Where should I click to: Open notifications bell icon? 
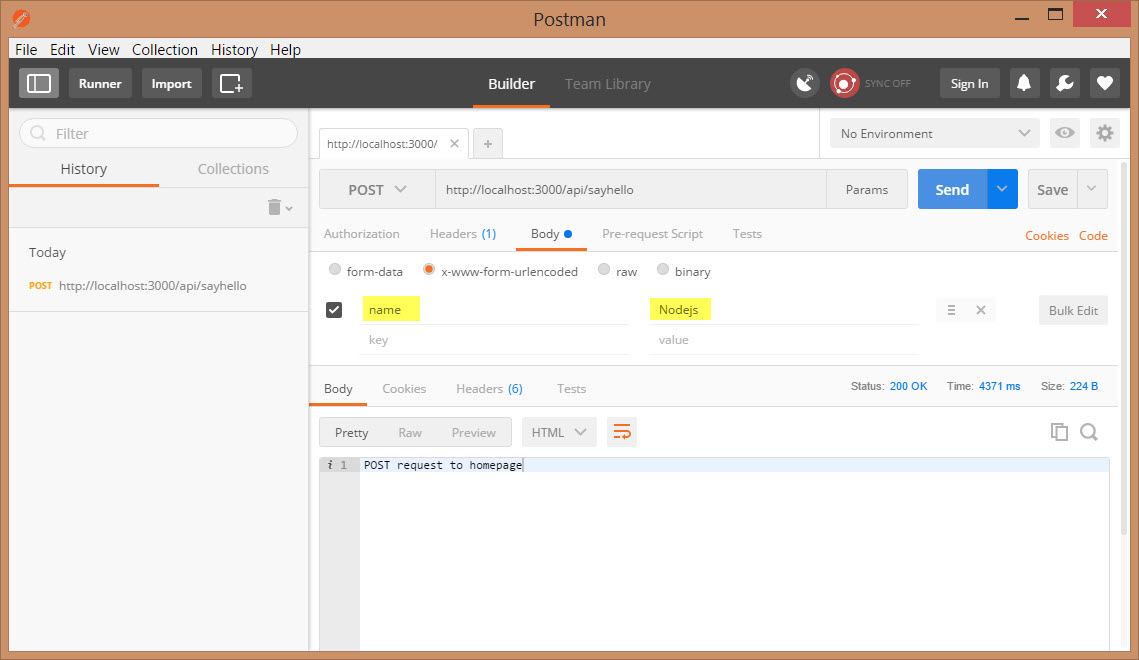(1024, 83)
